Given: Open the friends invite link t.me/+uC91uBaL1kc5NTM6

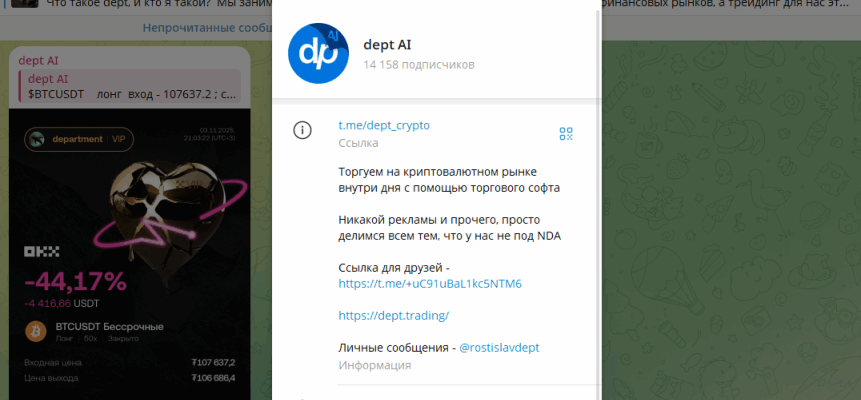Looking at the screenshot, I should pyautogui.click(x=429, y=283).
